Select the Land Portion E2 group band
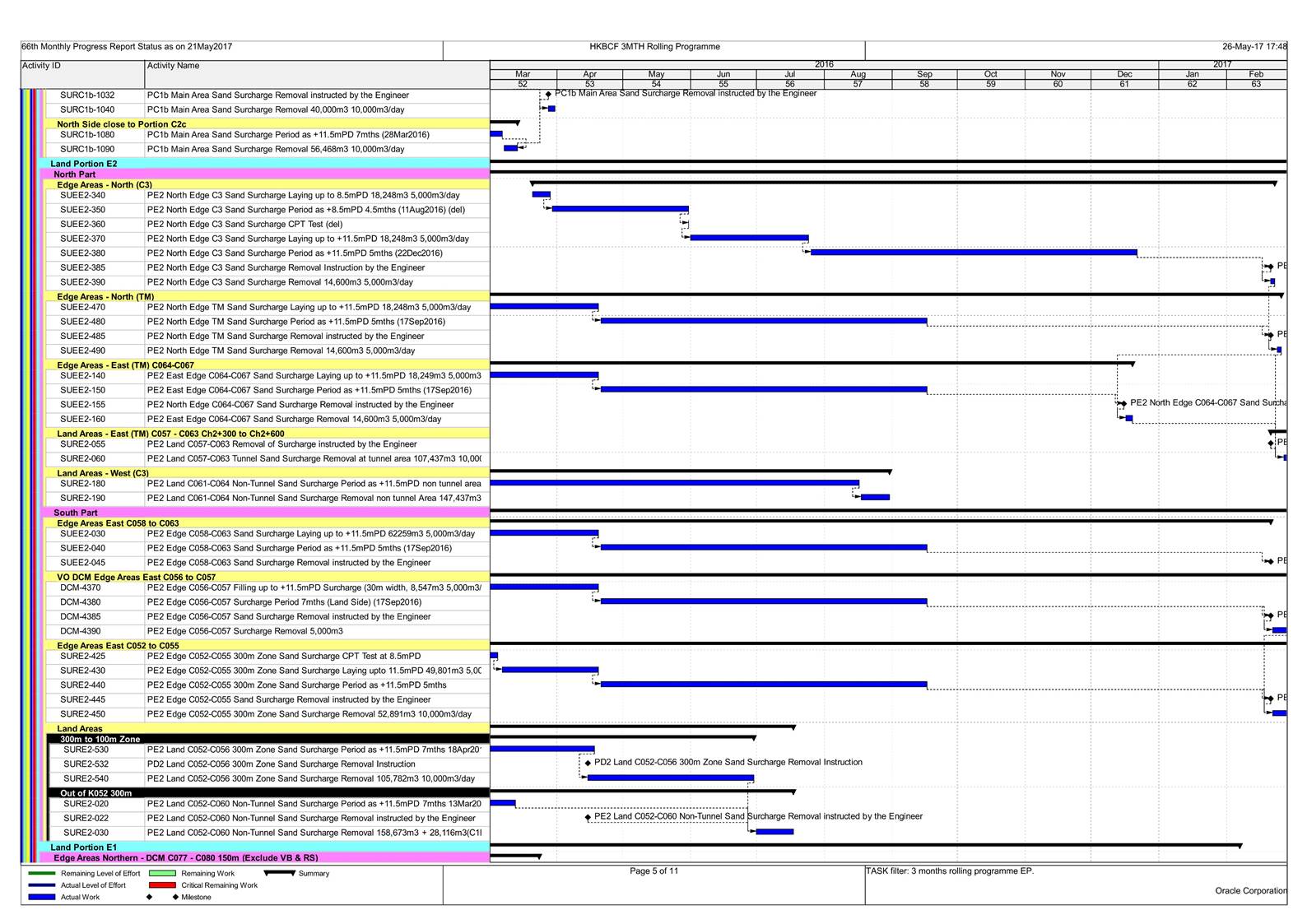The image size is (1307, 924). 263,164
